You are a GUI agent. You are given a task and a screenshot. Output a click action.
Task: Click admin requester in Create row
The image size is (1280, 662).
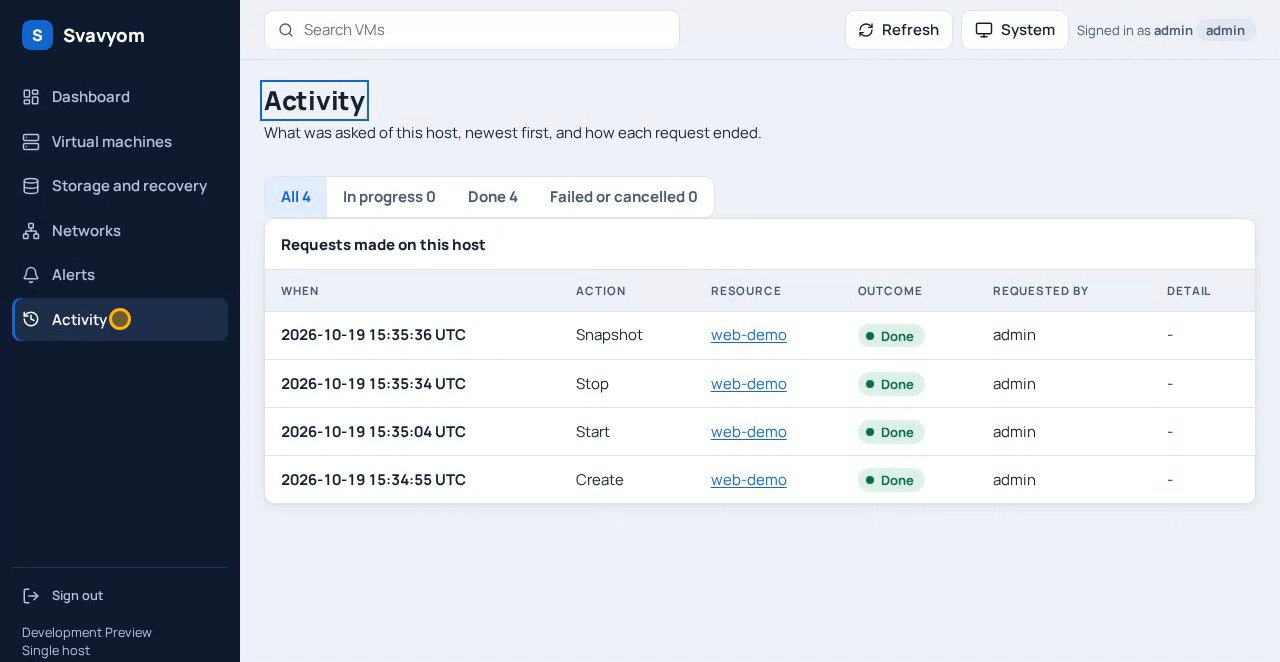point(1014,480)
